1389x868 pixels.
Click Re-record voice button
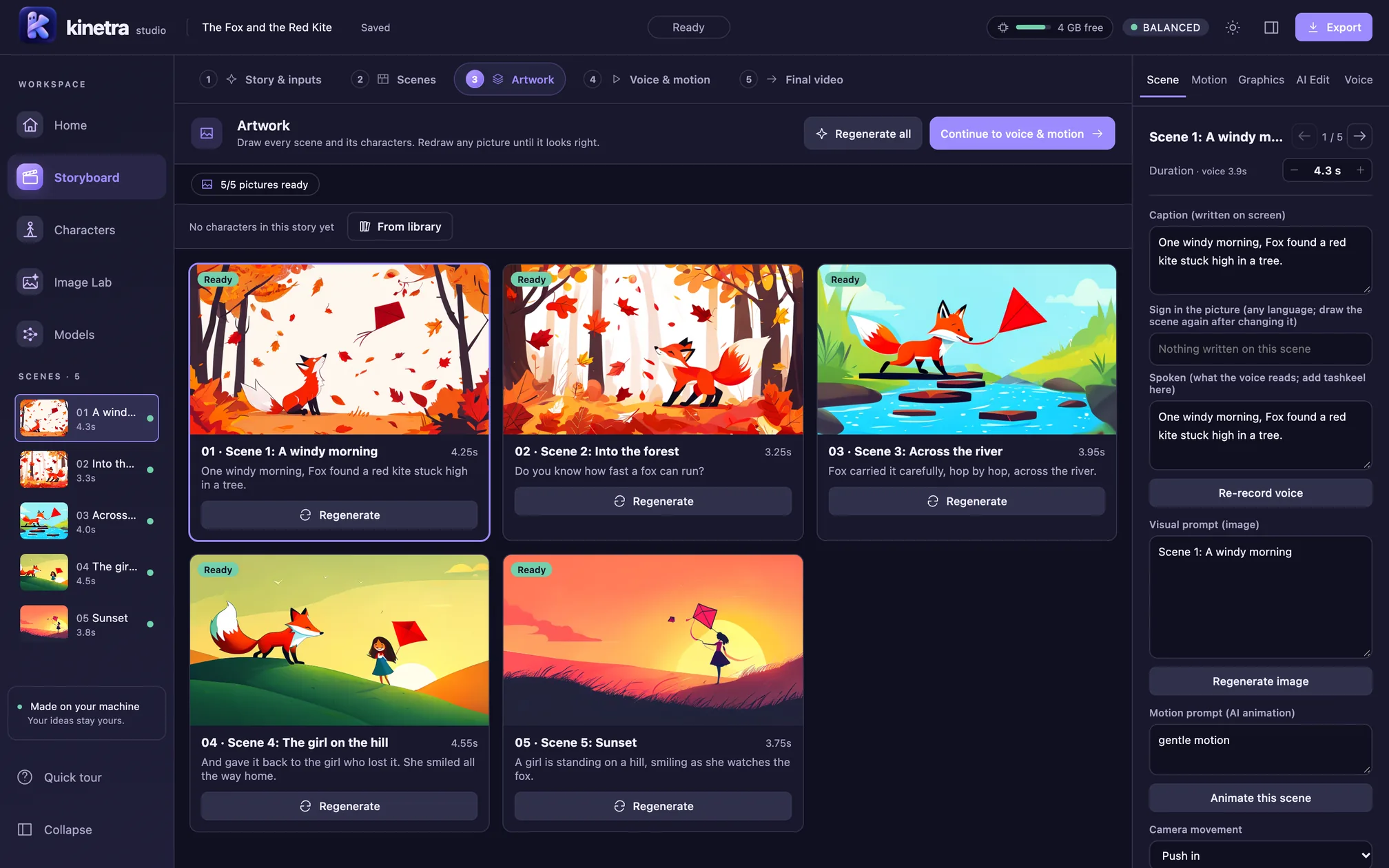pyautogui.click(x=1260, y=493)
